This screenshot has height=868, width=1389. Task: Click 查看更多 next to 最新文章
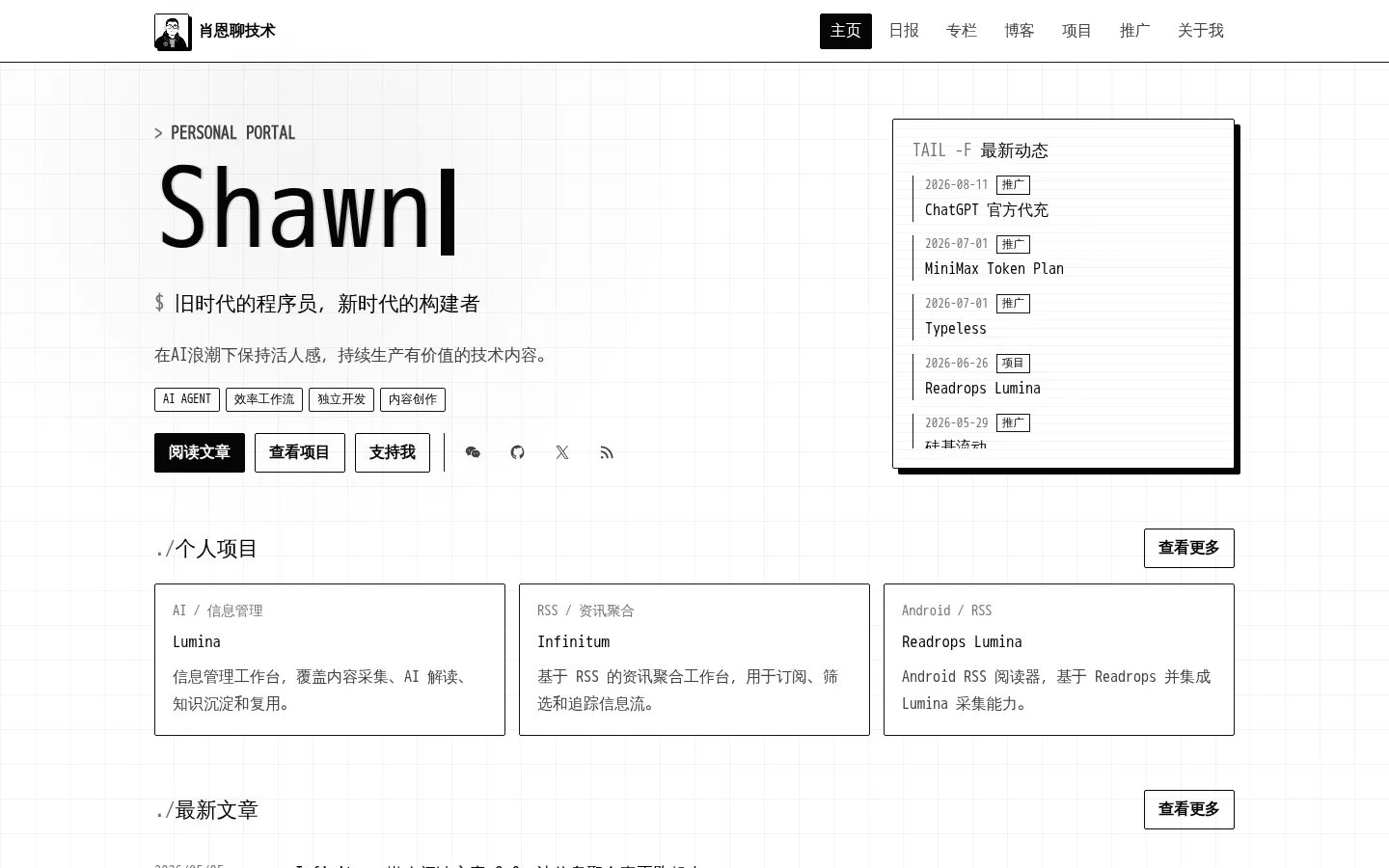[x=1189, y=809]
